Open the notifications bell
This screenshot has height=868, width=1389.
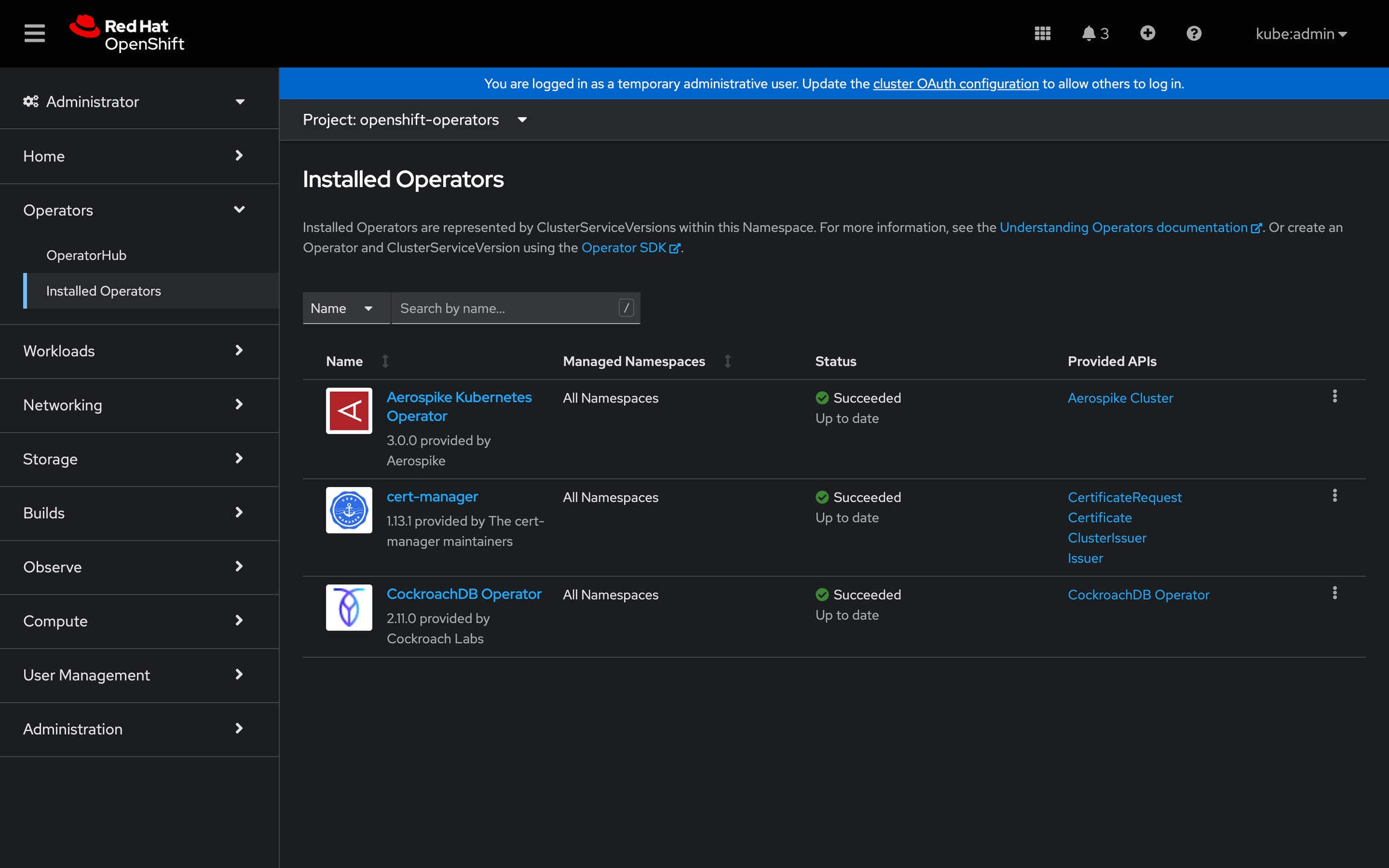[1094, 33]
